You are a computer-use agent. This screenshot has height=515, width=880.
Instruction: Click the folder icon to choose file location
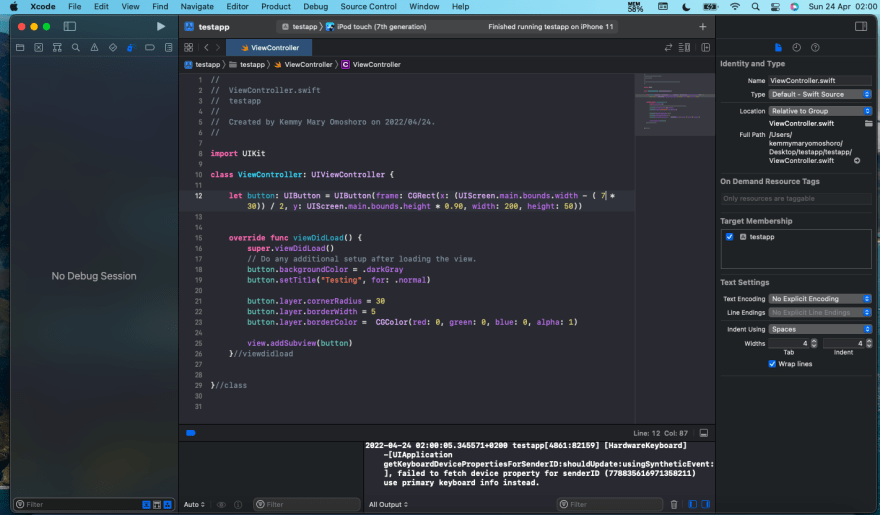click(868, 123)
